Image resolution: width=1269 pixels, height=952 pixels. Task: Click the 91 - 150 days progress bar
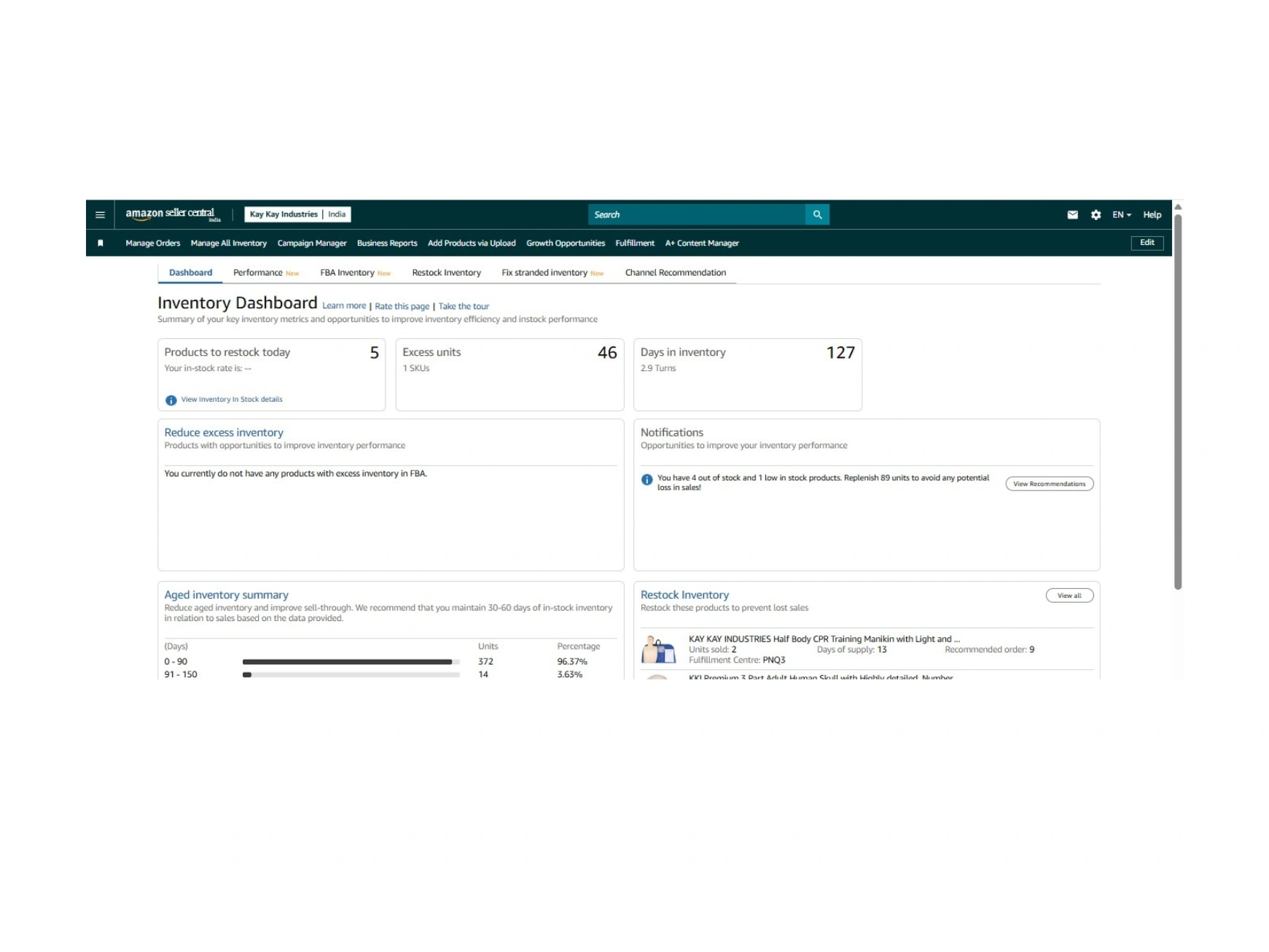coord(351,675)
